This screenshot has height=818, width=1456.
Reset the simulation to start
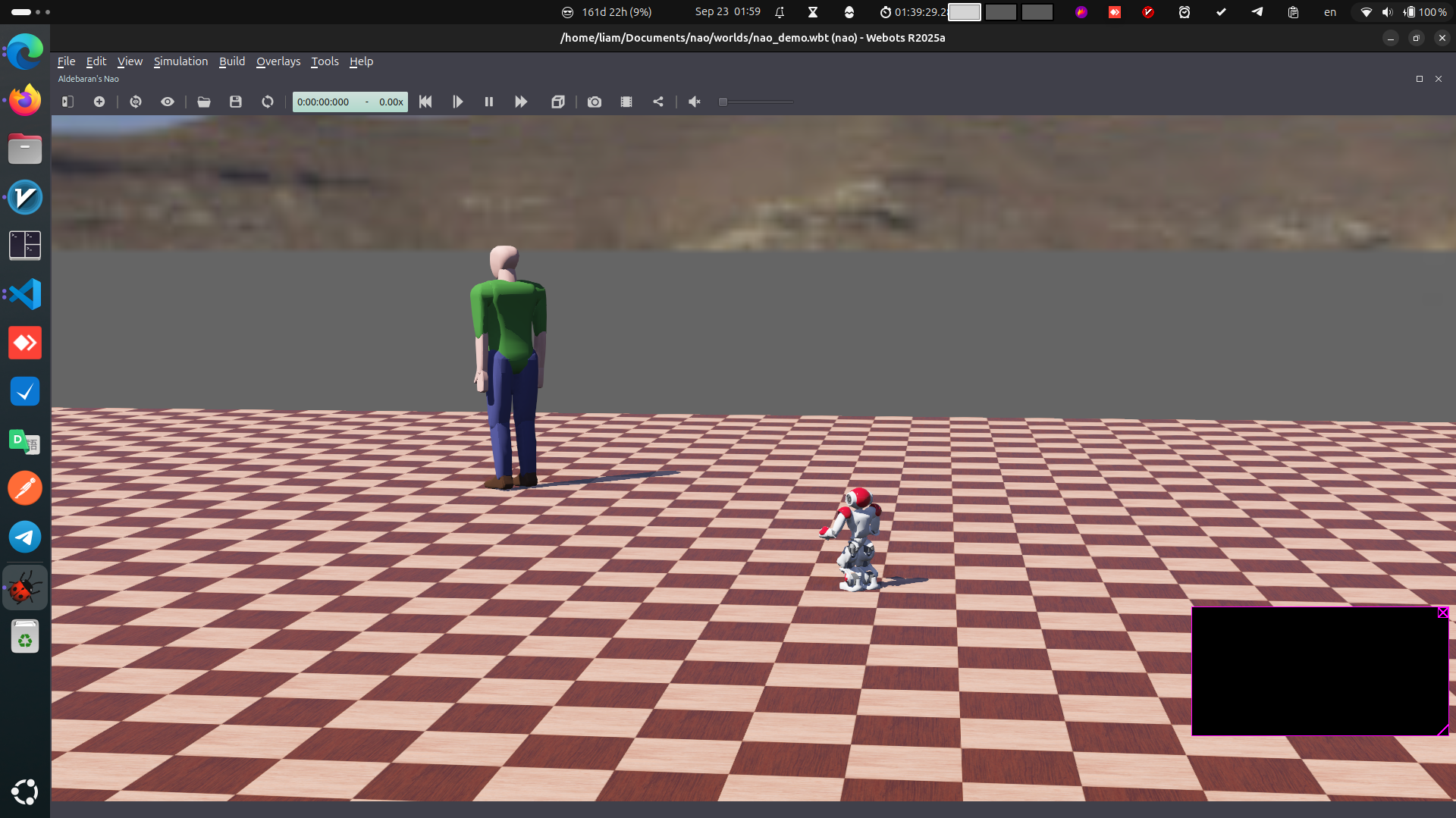tap(425, 102)
